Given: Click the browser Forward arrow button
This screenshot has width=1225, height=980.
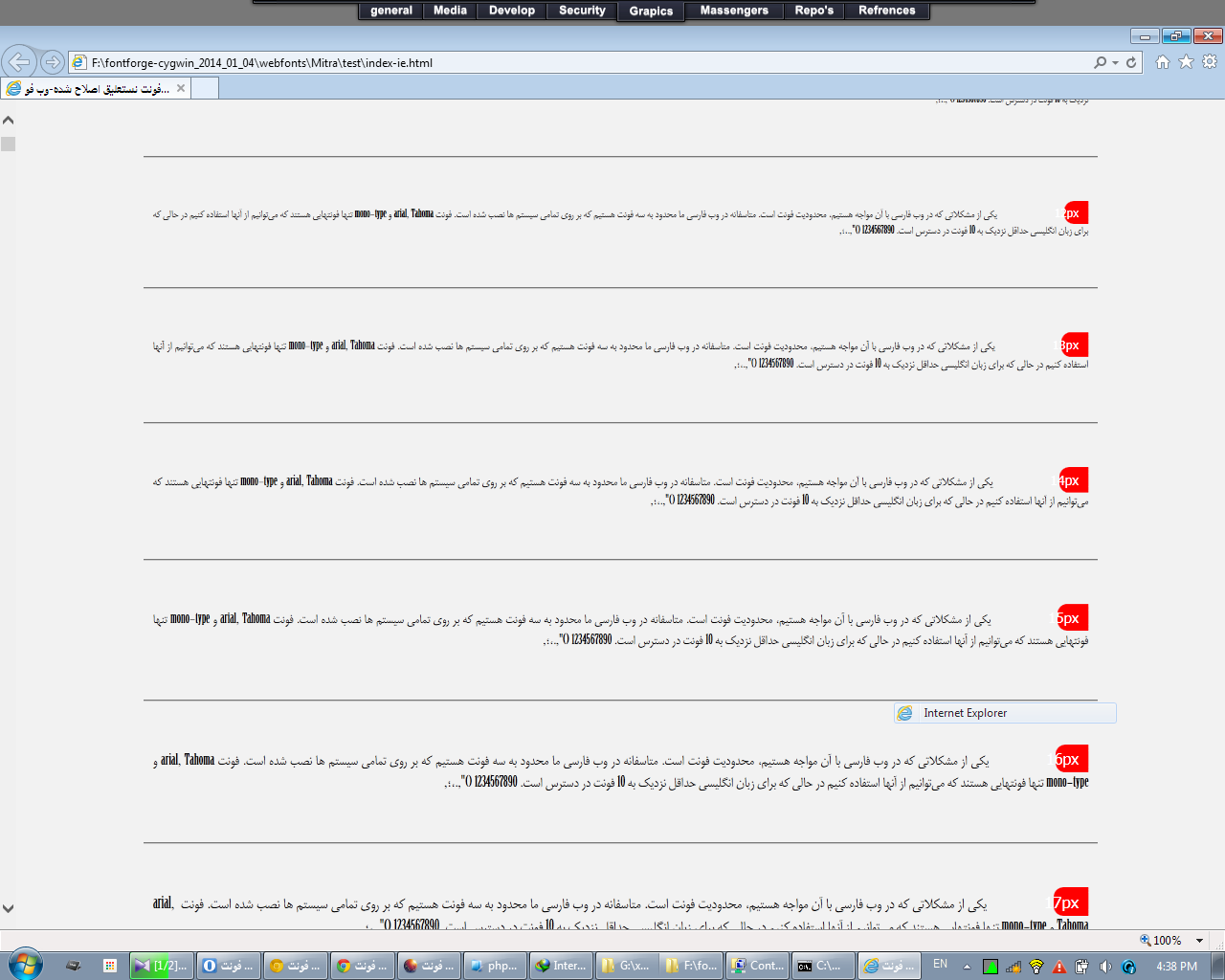Looking at the screenshot, I should (x=53, y=62).
